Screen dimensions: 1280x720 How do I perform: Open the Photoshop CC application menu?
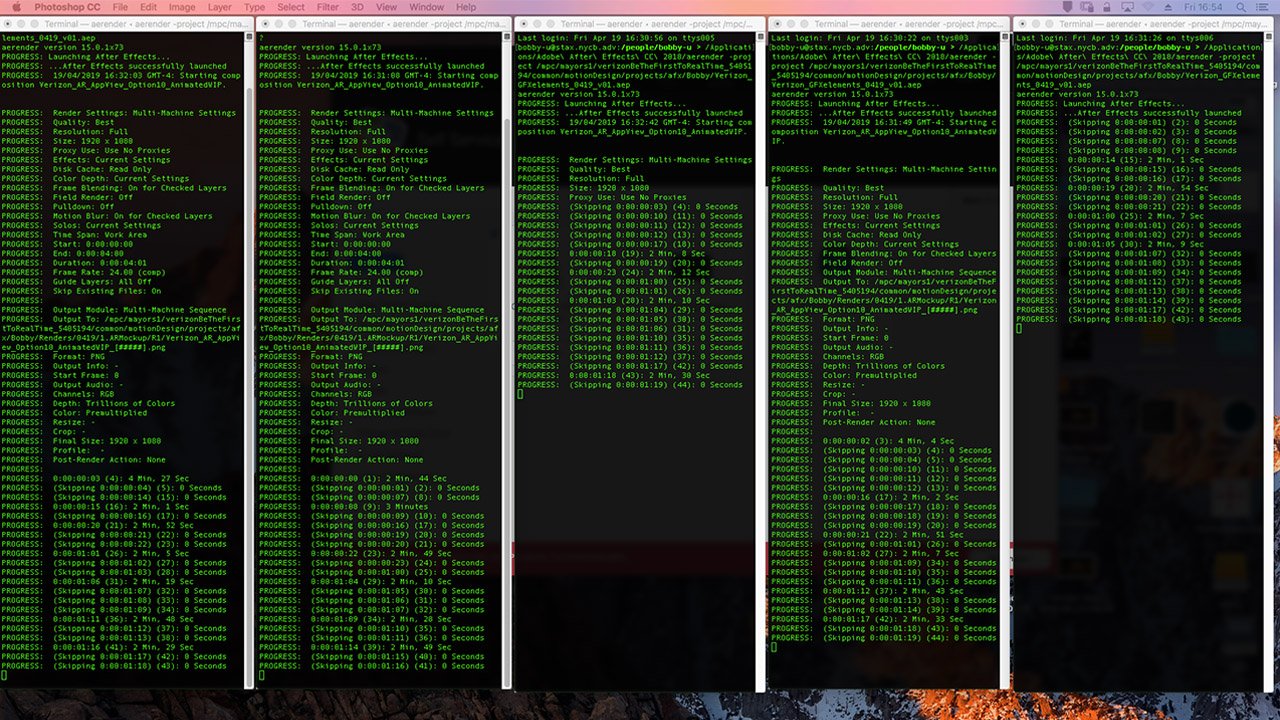67,7
